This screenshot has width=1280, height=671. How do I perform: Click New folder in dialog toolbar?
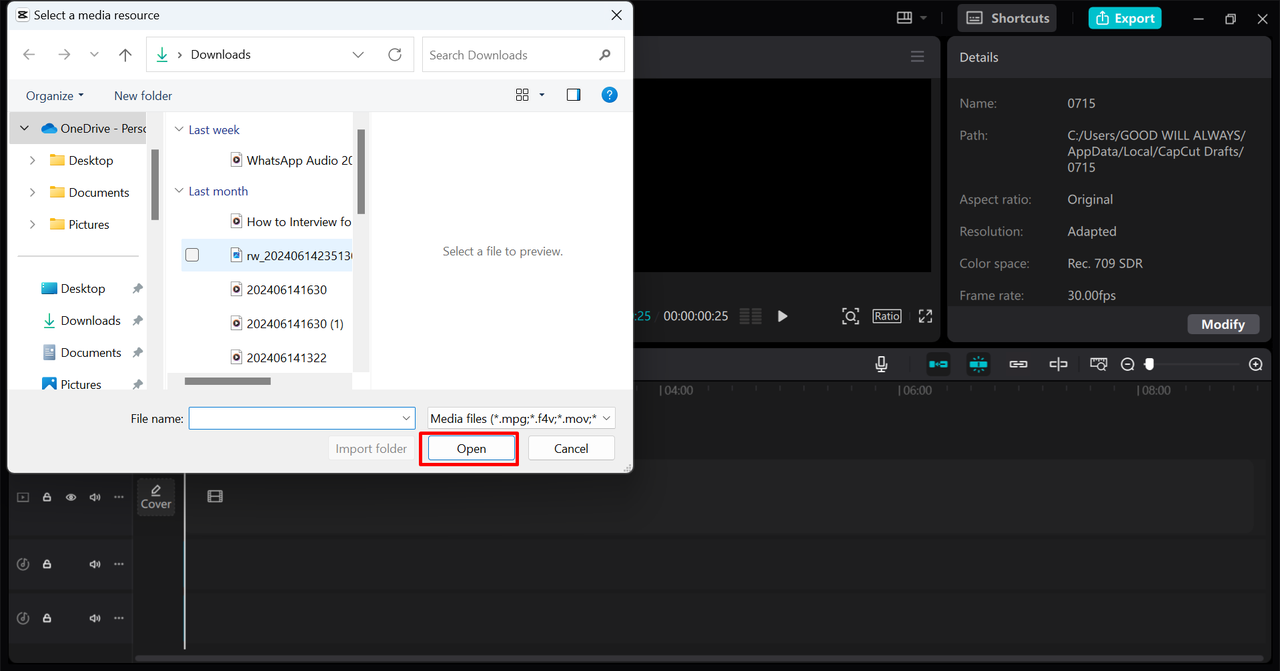pos(143,95)
